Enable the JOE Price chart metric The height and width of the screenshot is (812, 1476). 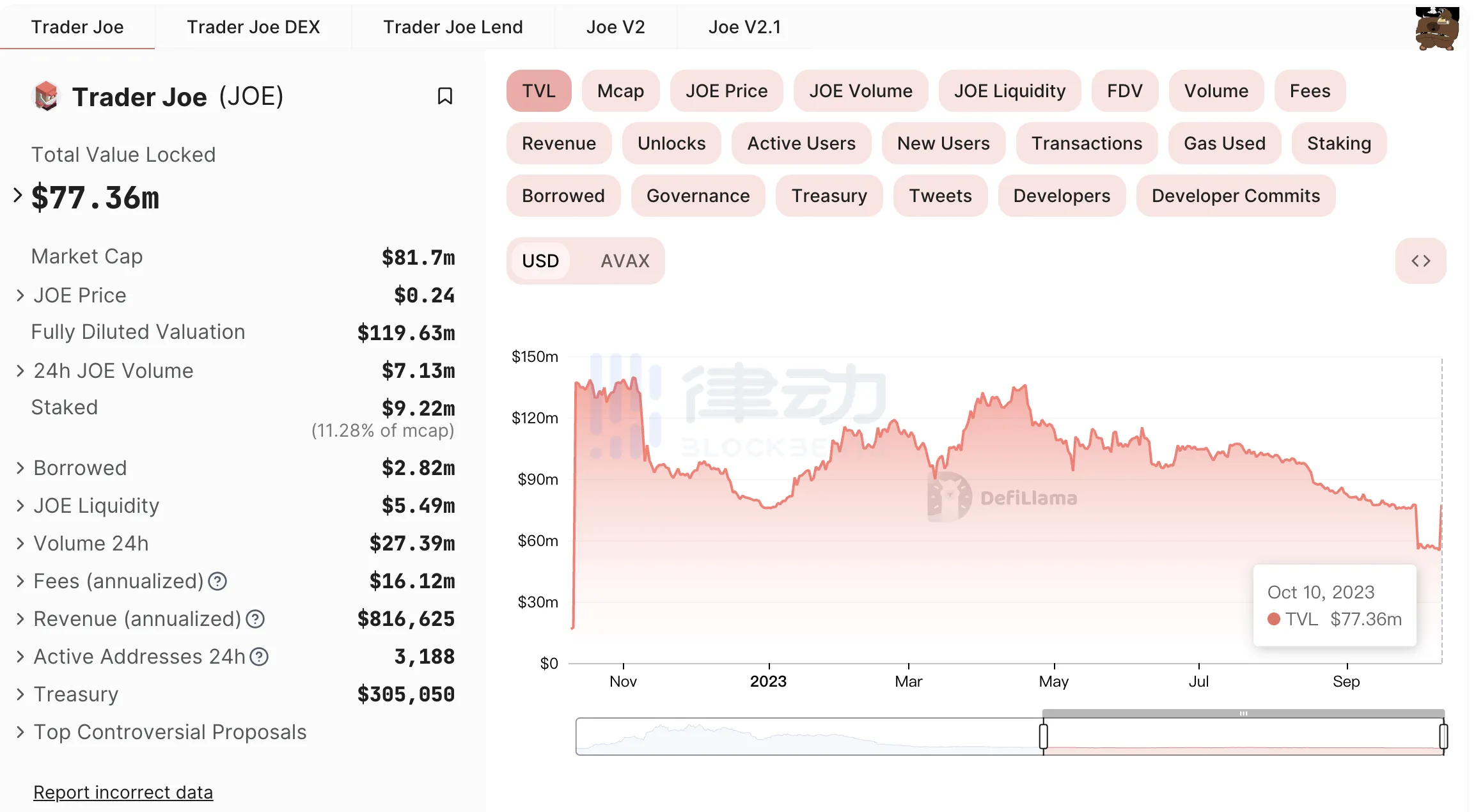point(726,91)
